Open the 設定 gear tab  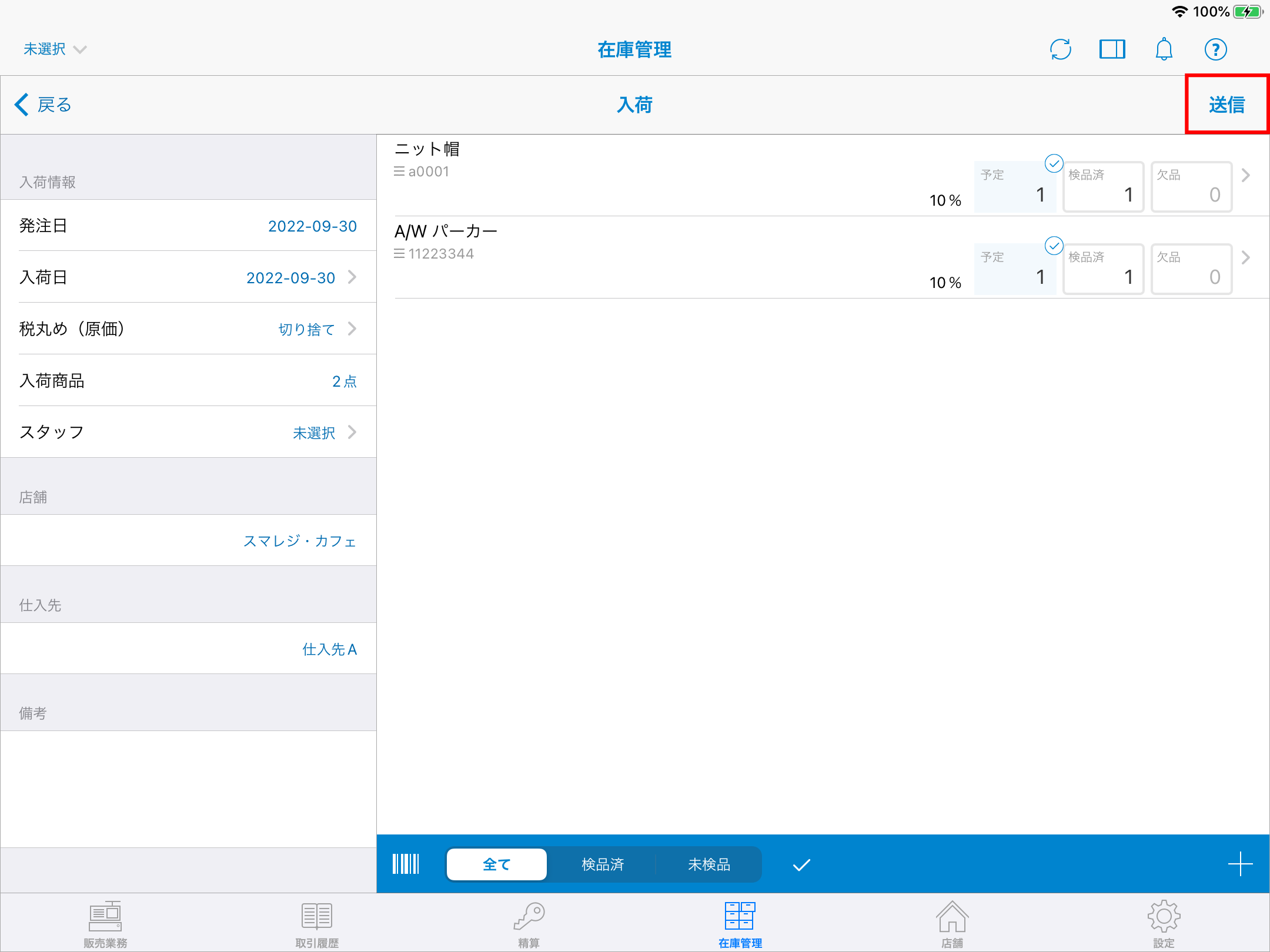click(x=1163, y=924)
